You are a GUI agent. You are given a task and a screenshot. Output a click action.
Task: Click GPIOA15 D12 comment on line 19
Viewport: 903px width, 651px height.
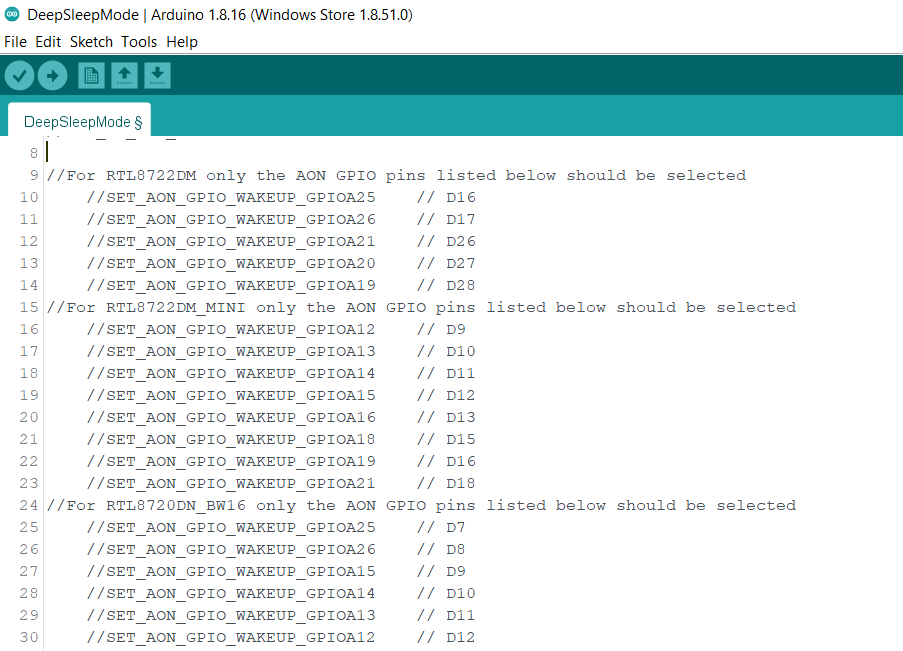tap(281, 395)
